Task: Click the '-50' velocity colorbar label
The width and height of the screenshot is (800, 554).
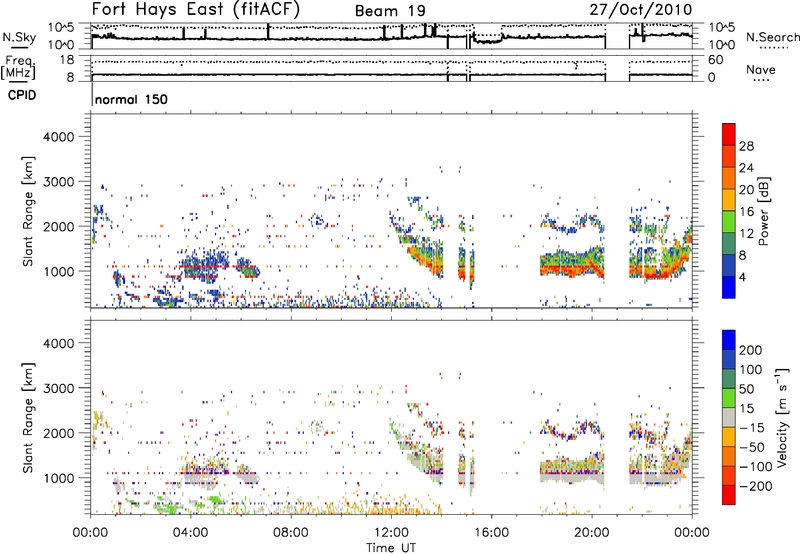Action: tap(751, 447)
